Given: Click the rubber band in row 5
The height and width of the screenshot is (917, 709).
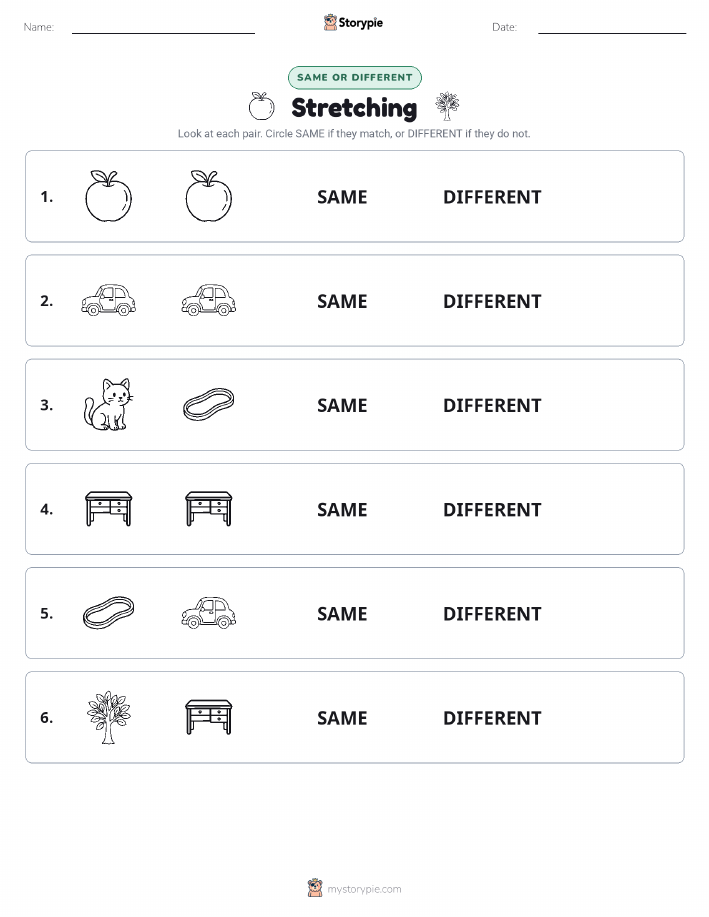Looking at the screenshot, I should pos(108,613).
